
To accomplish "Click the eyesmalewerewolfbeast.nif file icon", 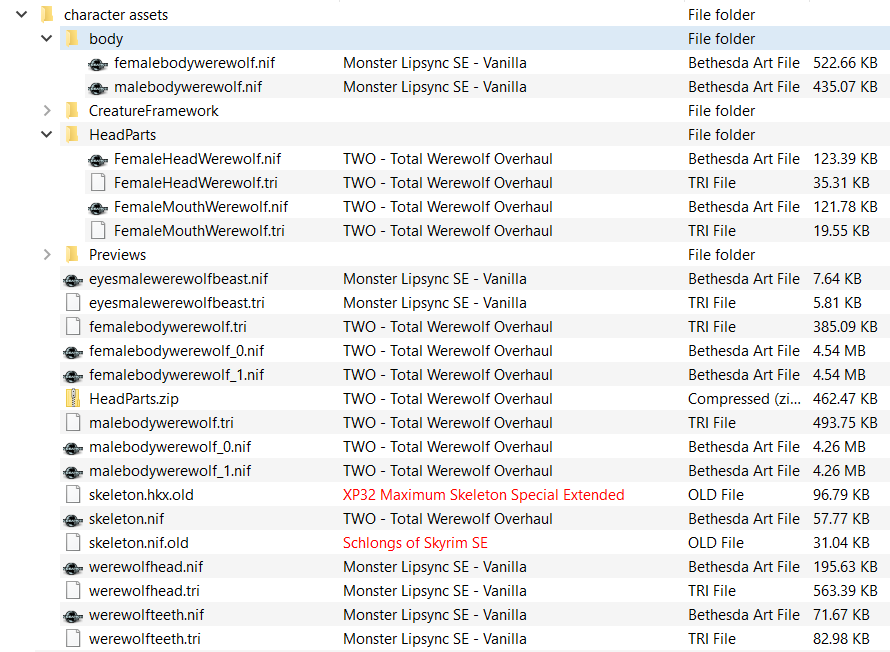I will tap(73, 280).
